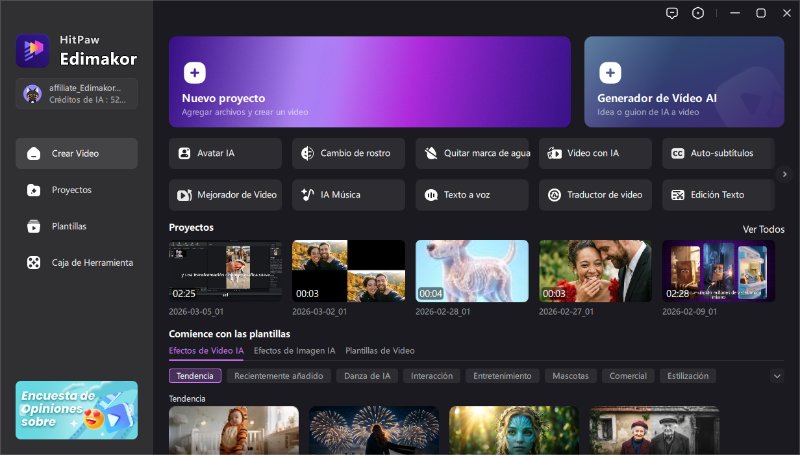Select the fireworks template
Screen dimensions: 800x455
pyautogui.click(x=374, y=430)
